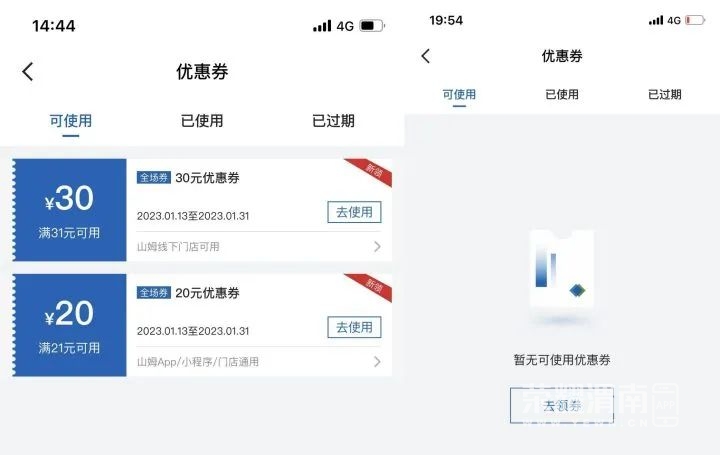
Task: Tap the ¥20 blue coupon badge
Action: (69, 325)
